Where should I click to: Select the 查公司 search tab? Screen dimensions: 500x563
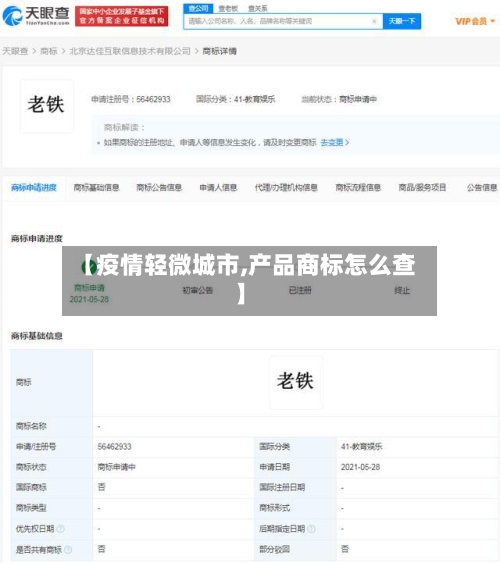[x=198, y=8]
